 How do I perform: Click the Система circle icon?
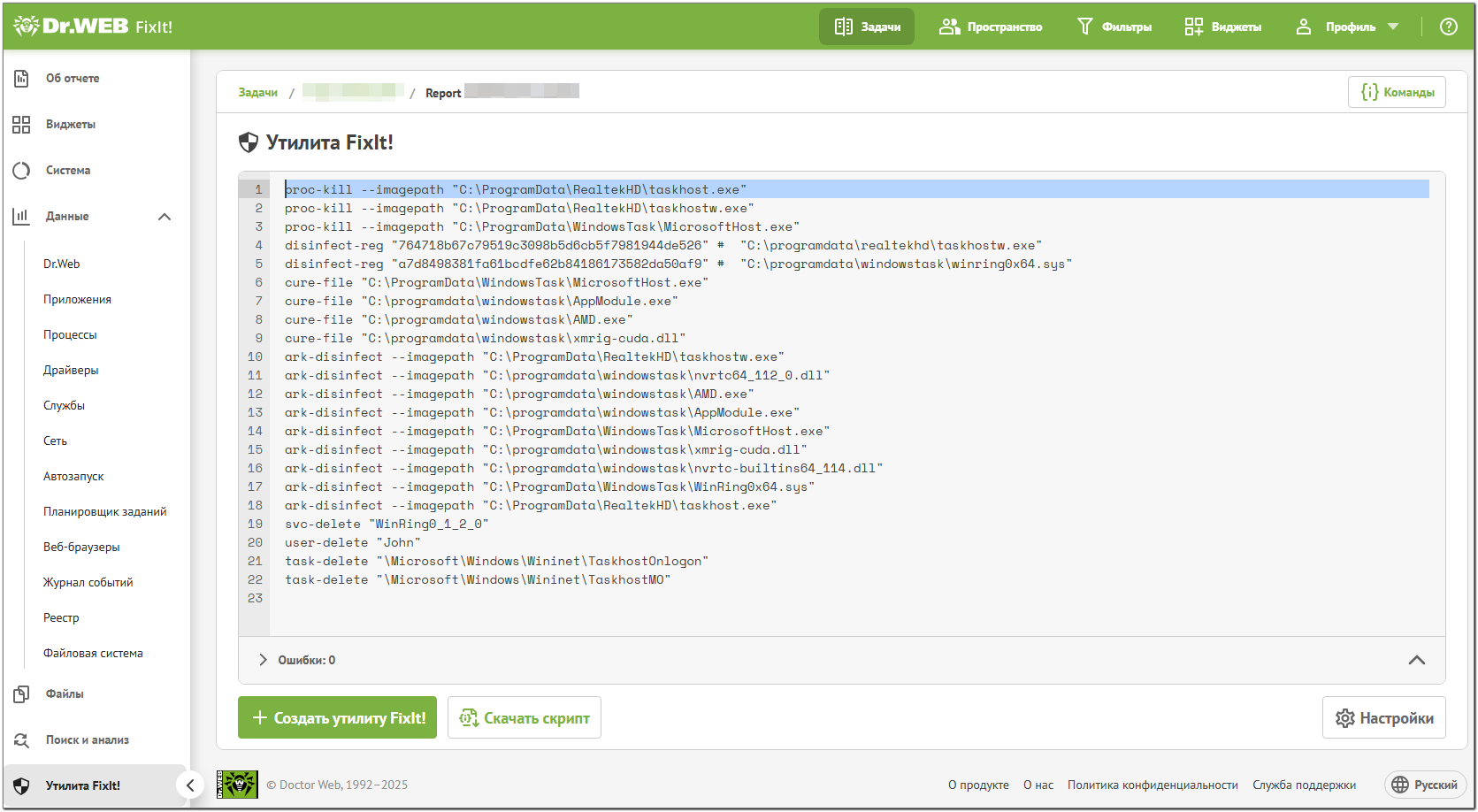pos(21,171)
